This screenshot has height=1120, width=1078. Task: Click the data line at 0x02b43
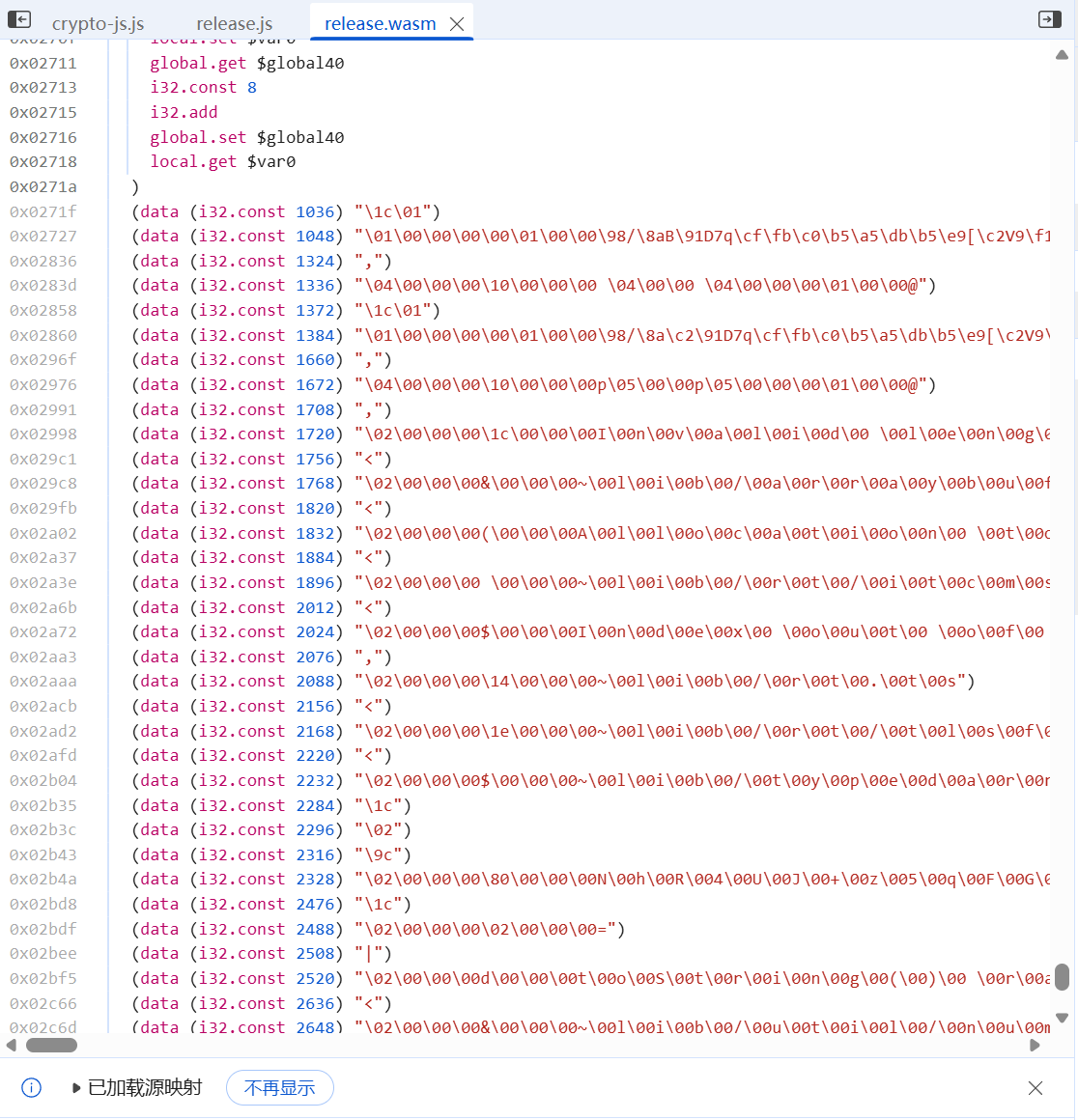270,854
